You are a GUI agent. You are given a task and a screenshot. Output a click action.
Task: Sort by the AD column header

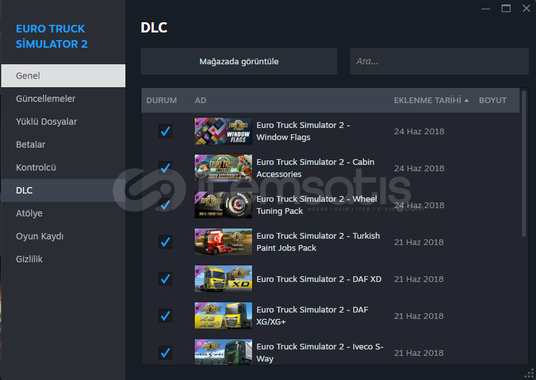tap(200, 100)
